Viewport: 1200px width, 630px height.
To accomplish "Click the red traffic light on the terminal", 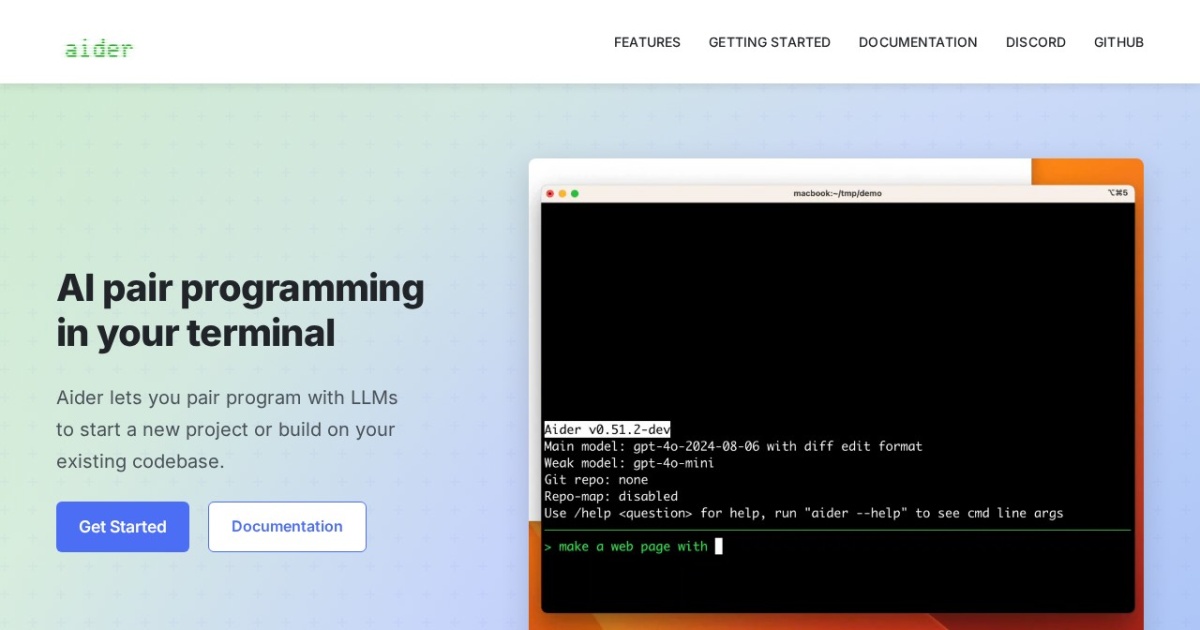I will click(x=551, y=194).
